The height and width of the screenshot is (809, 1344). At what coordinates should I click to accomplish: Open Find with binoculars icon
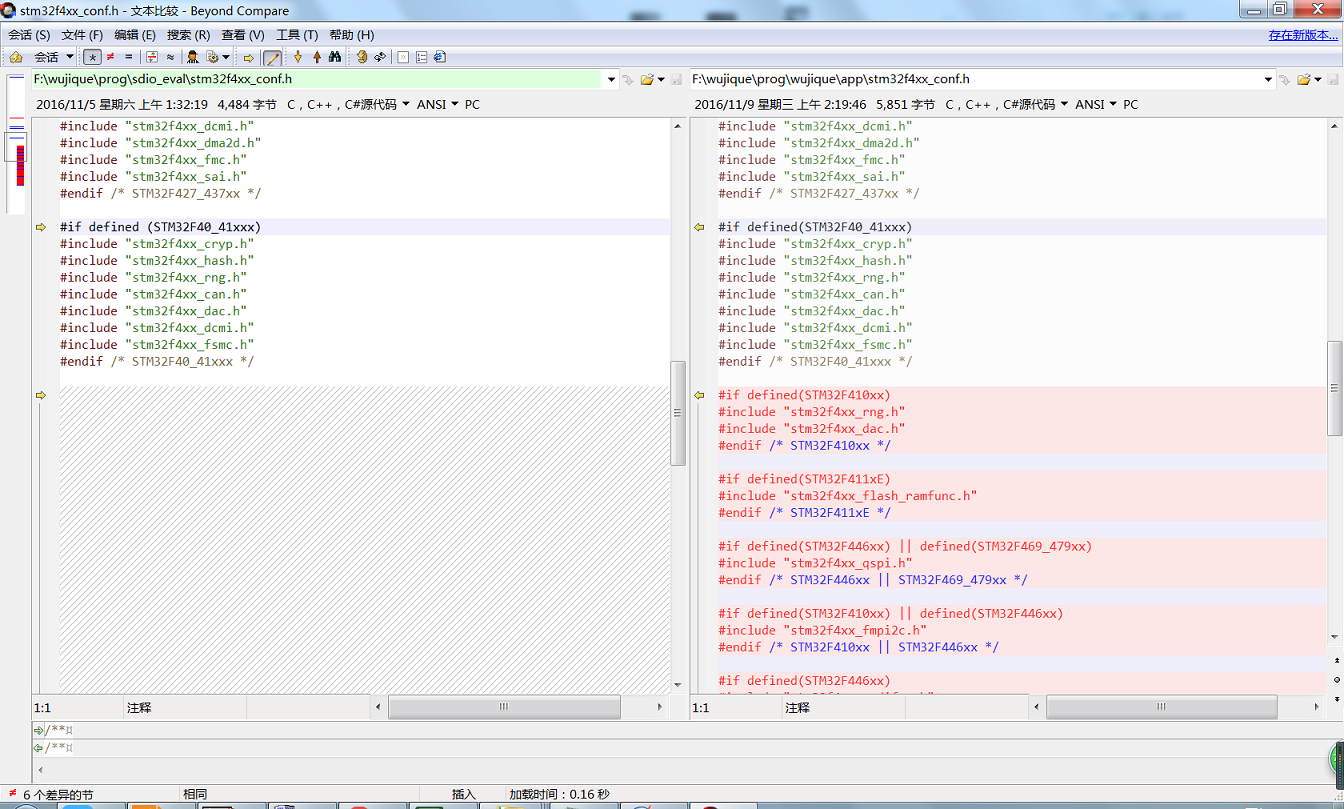pos(335,57)
